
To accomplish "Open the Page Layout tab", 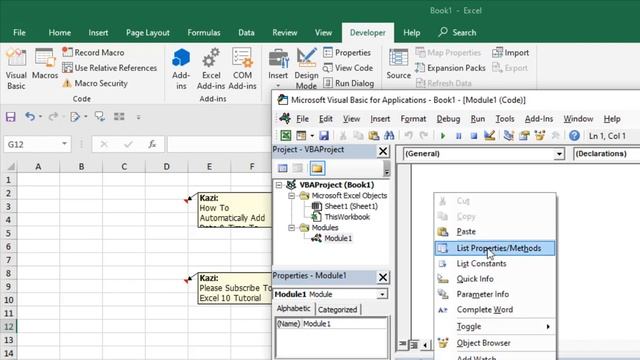I will point(148,33).
